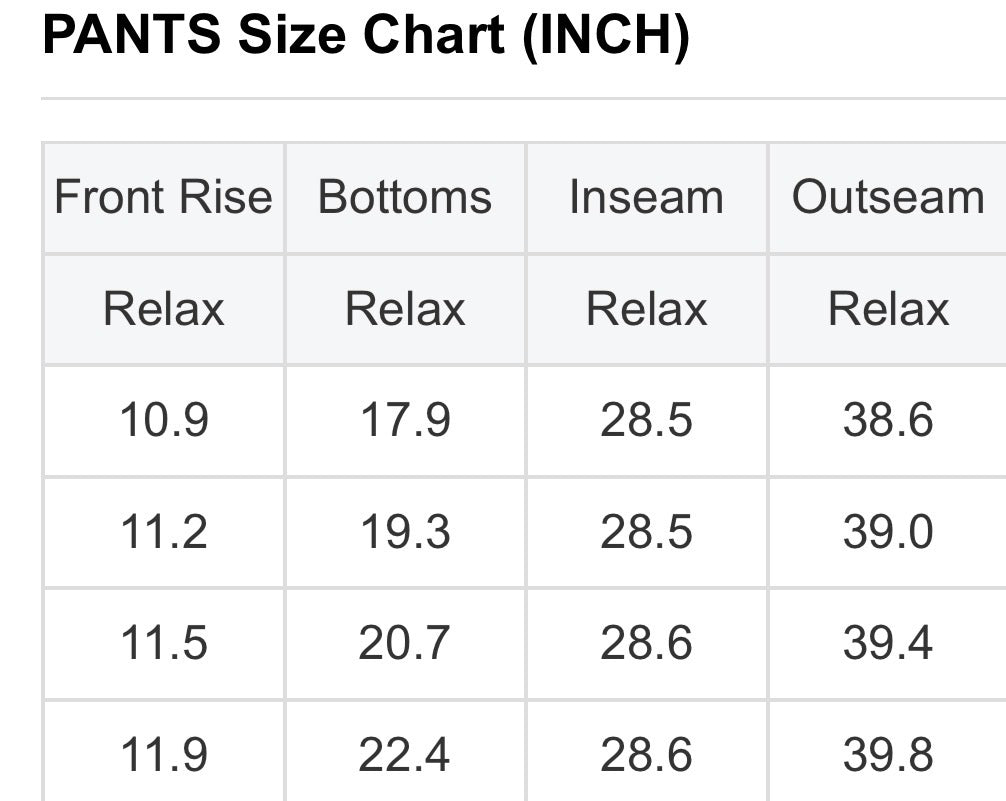Image resolution: width=1006 pixels, height=801 pixels.
Task: Select the 20.7 bottoms value
Action: click(405, 643)
